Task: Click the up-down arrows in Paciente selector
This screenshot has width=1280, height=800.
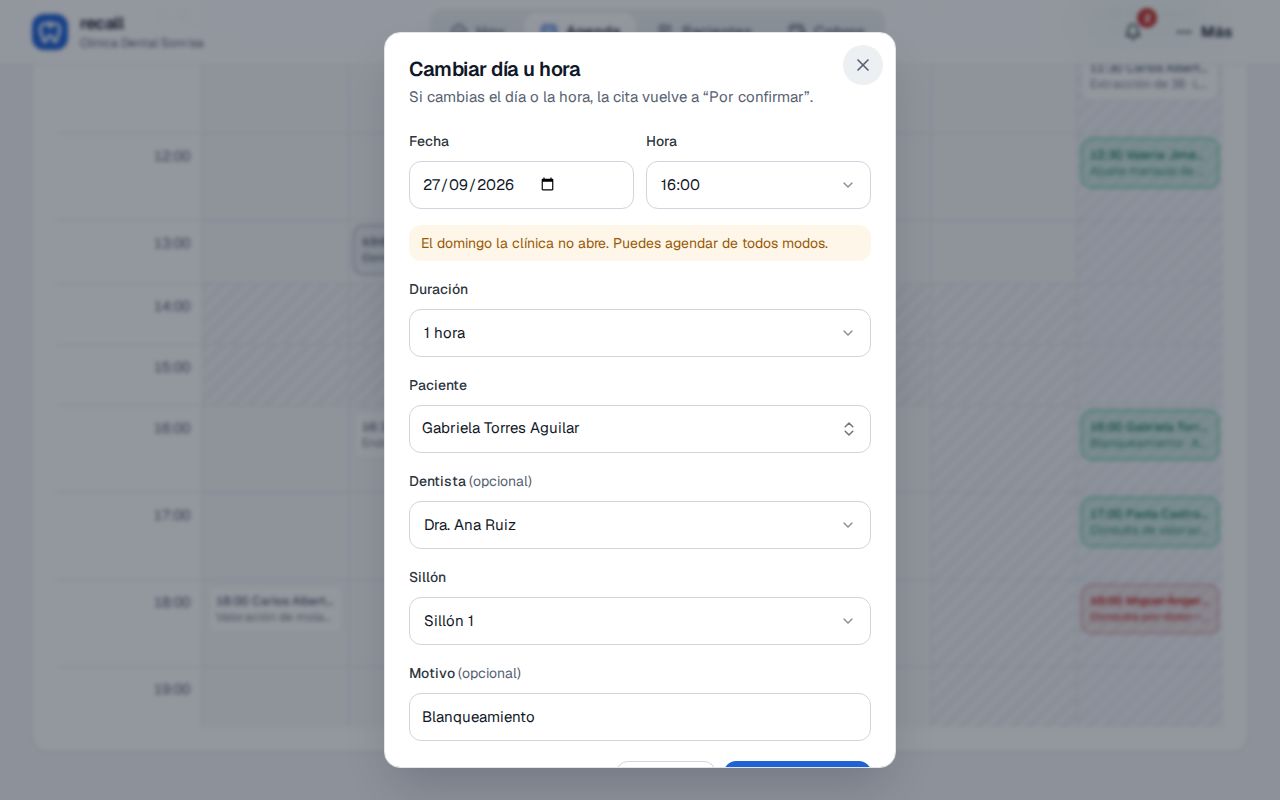Action: (848, 429)
